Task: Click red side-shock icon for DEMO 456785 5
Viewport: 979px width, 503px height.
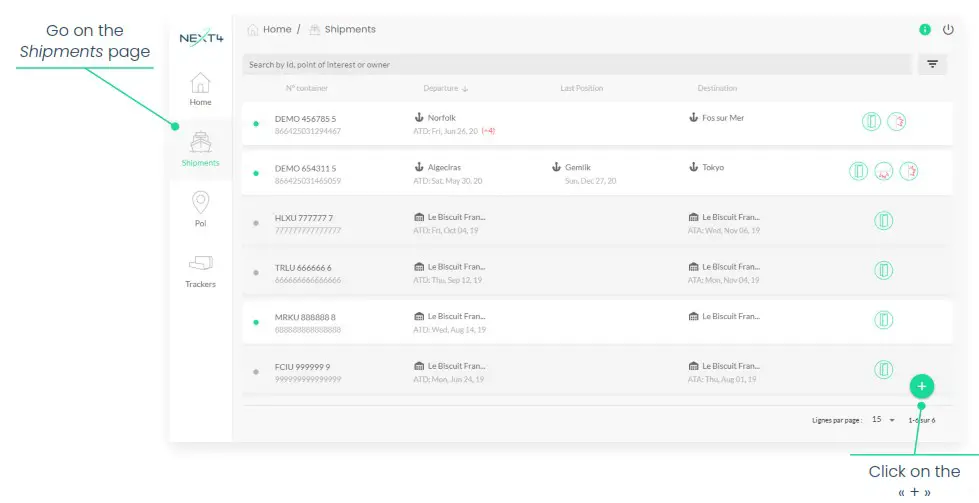Action: [897, 121]
